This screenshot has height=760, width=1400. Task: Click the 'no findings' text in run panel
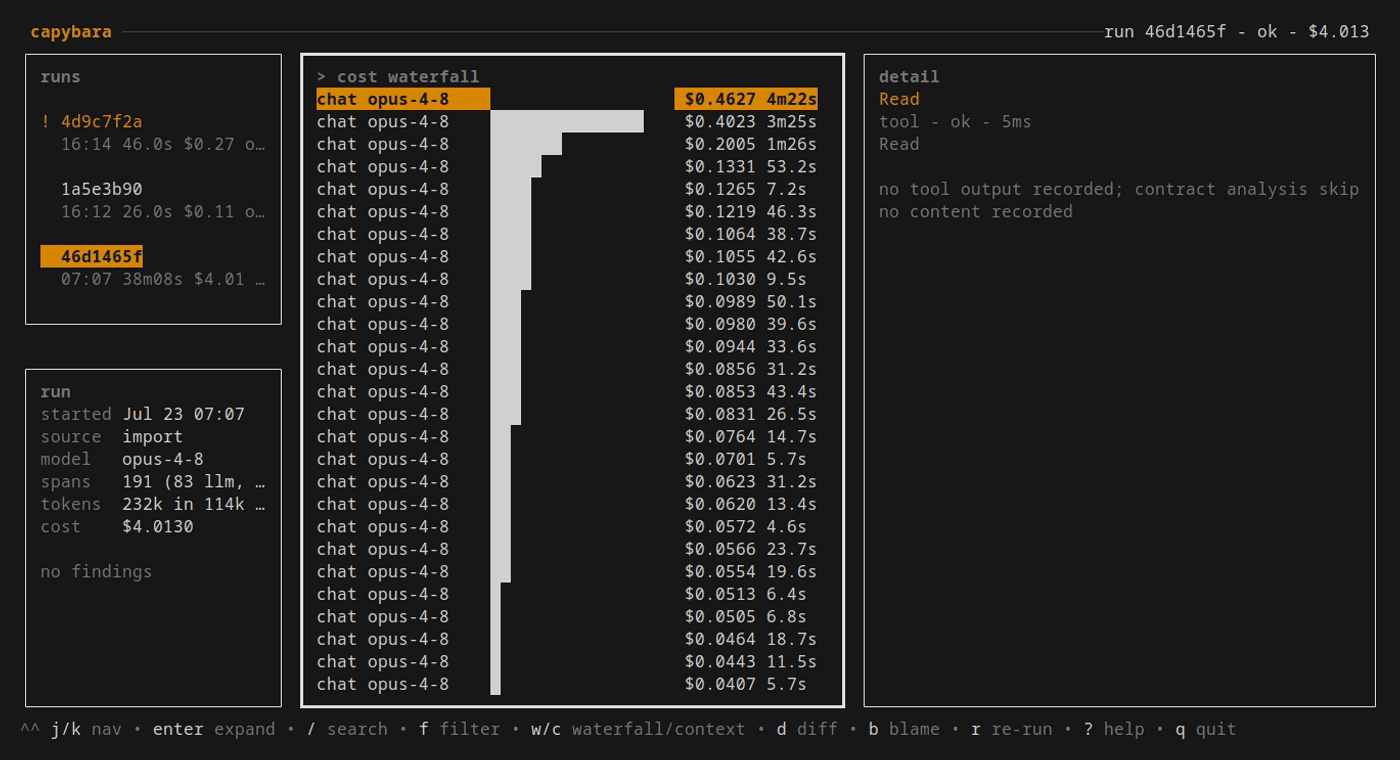tap(96, 572)
